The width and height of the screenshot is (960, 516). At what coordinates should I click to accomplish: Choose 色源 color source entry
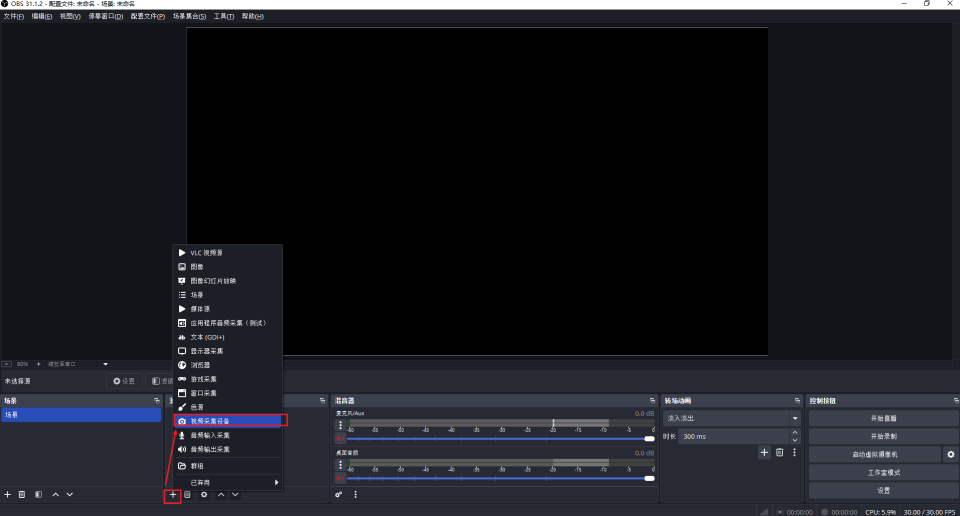(x=227, y=407)
